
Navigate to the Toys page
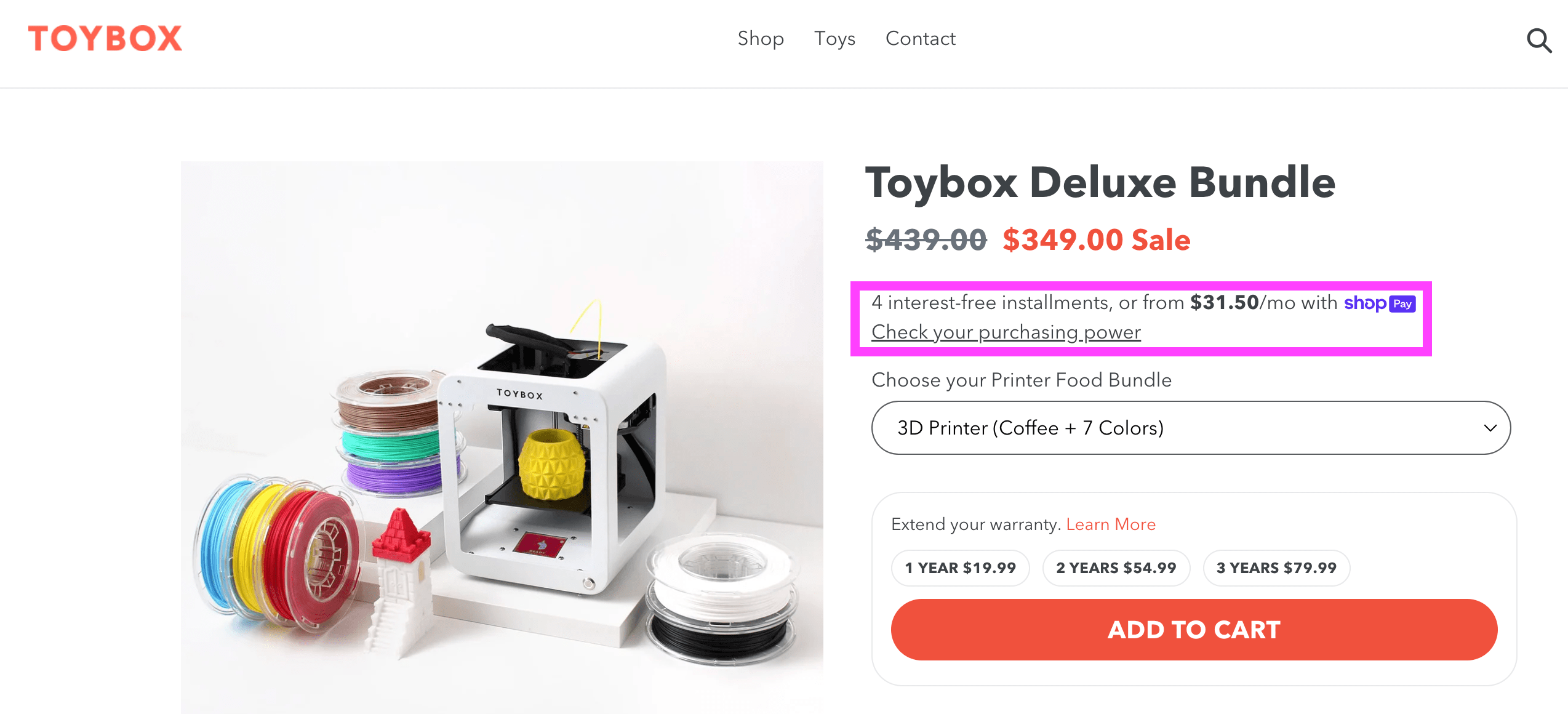tap(834, 38)
